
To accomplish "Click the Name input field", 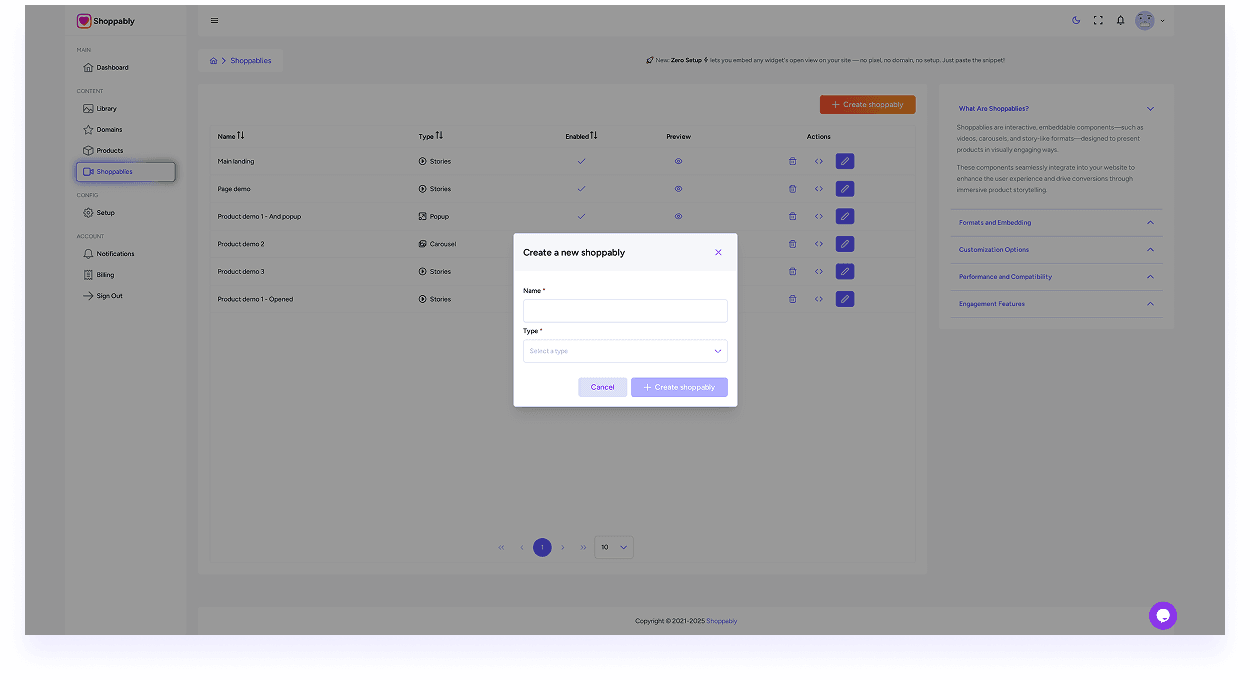I will (625, 311).
